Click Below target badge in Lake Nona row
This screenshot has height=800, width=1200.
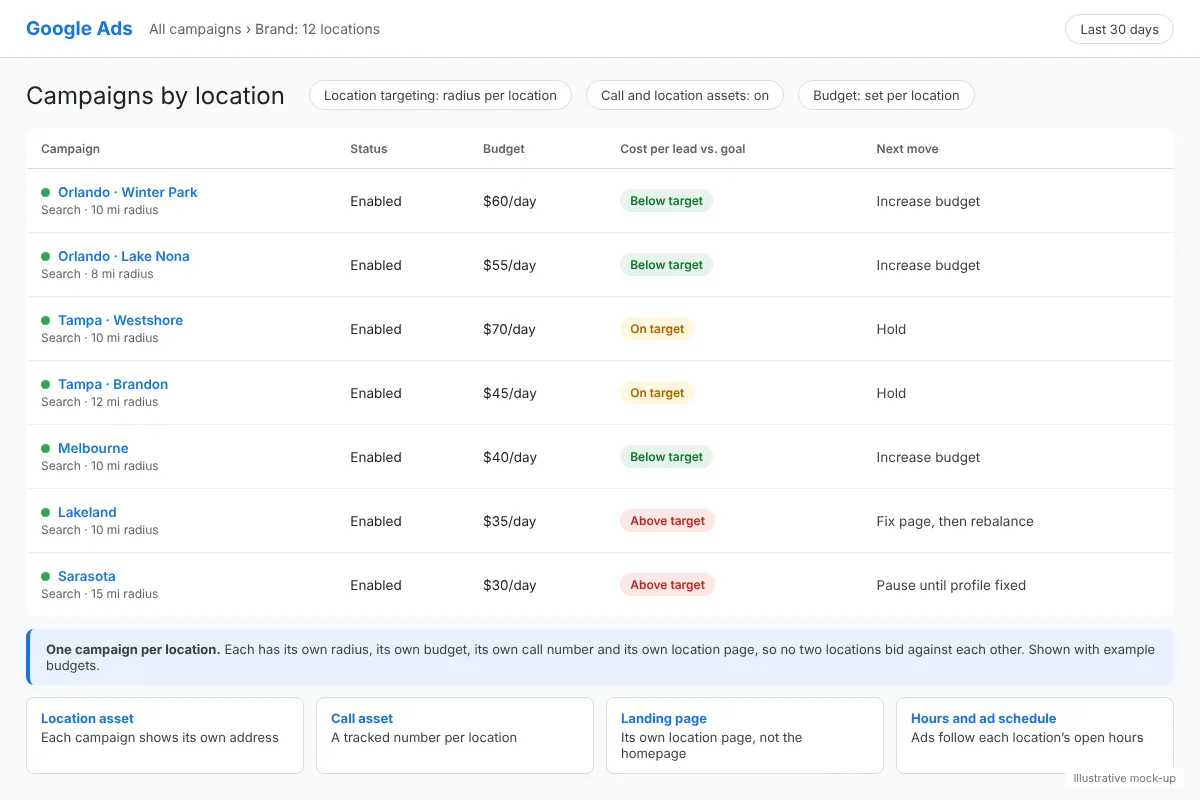pyautogui.click(x=666, y=265)
